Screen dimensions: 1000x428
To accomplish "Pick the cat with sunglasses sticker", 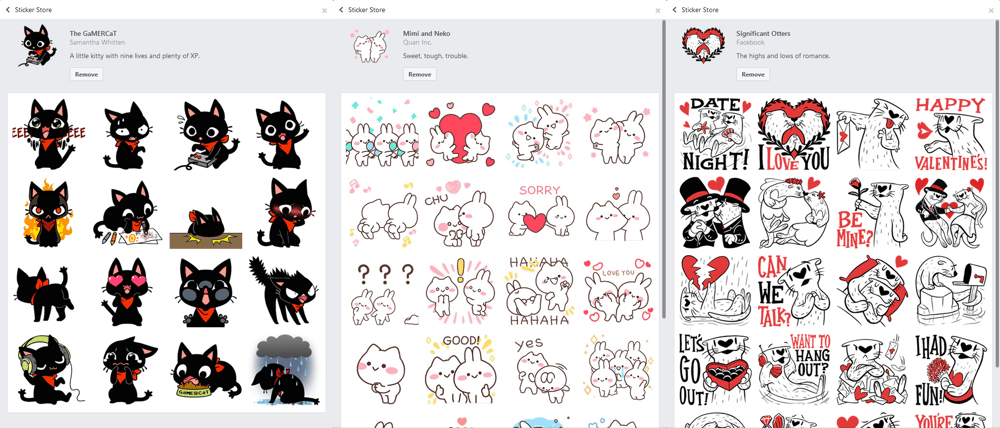I will (x=205, y=291).
